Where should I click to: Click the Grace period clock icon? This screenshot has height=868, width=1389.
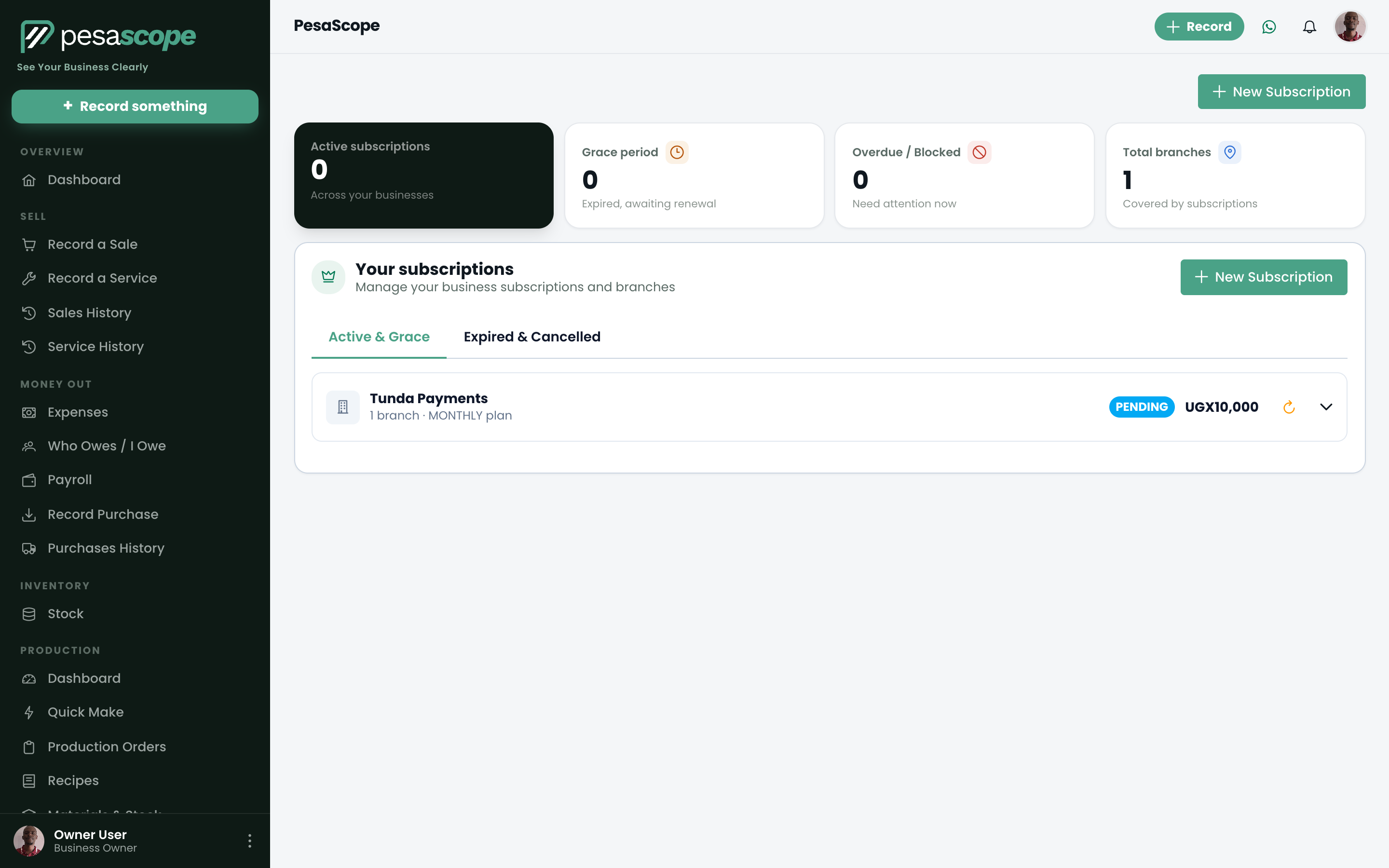point(677,152)
